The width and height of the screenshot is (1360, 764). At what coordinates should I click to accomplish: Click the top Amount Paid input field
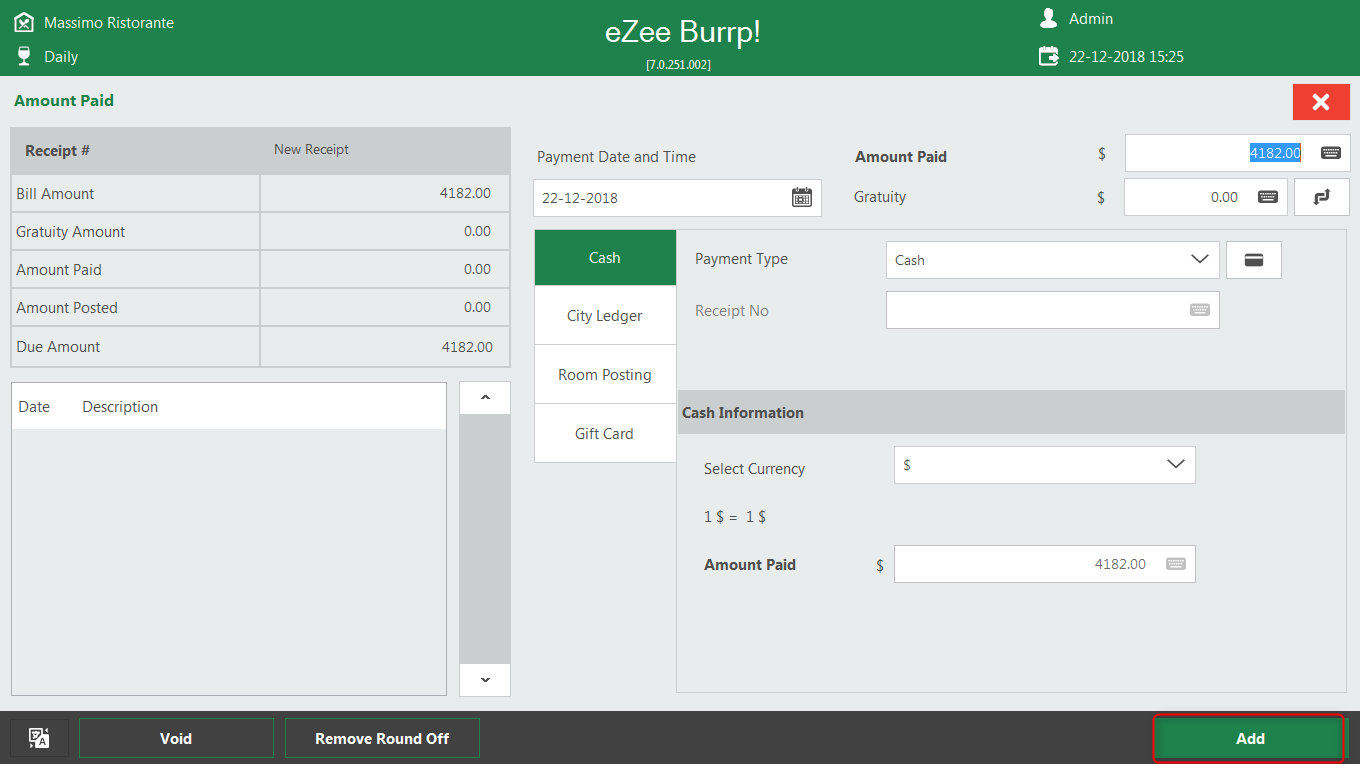point(1238,153)
